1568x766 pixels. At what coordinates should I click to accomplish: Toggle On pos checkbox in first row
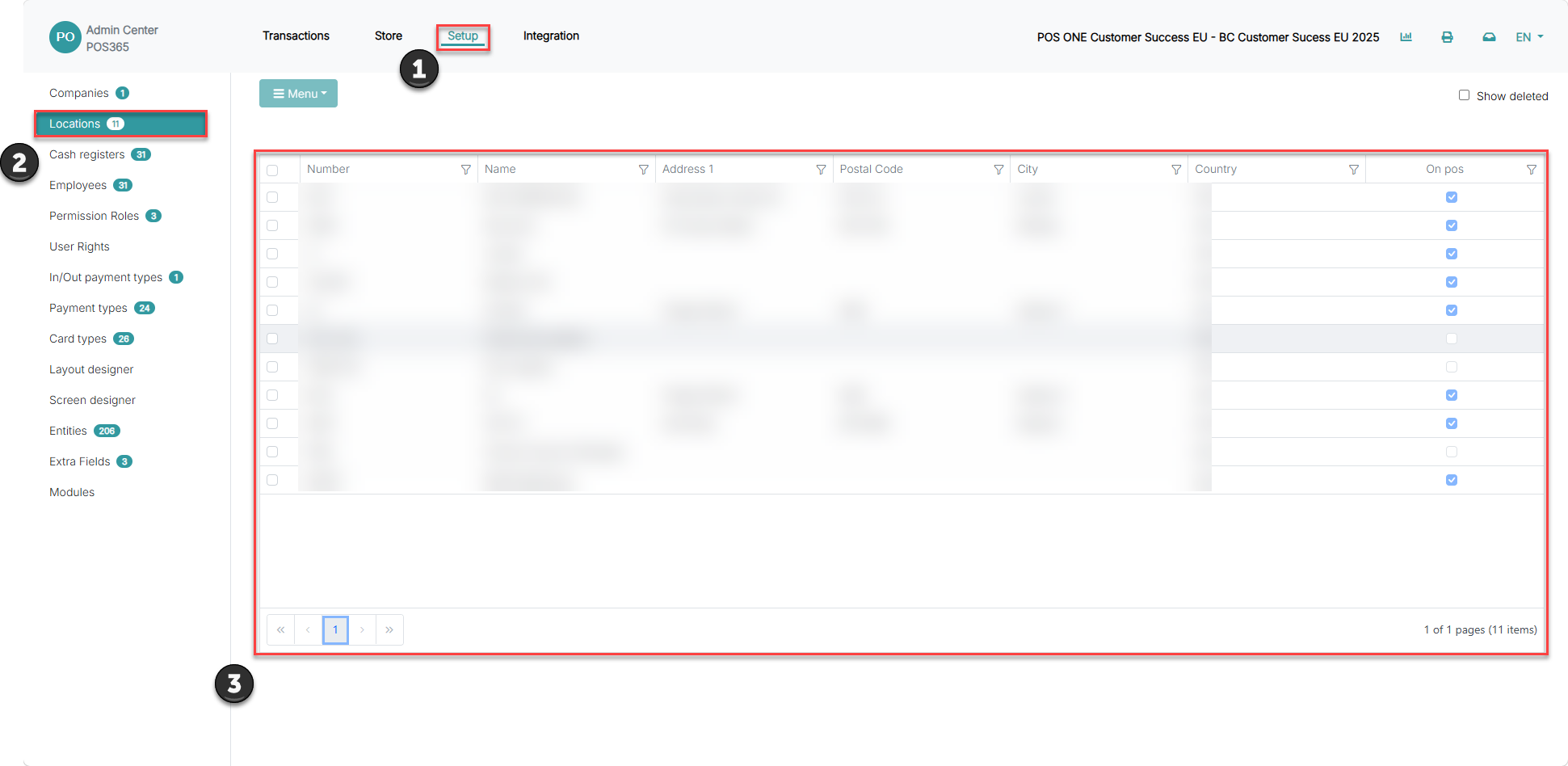[x=1452, y=197]
